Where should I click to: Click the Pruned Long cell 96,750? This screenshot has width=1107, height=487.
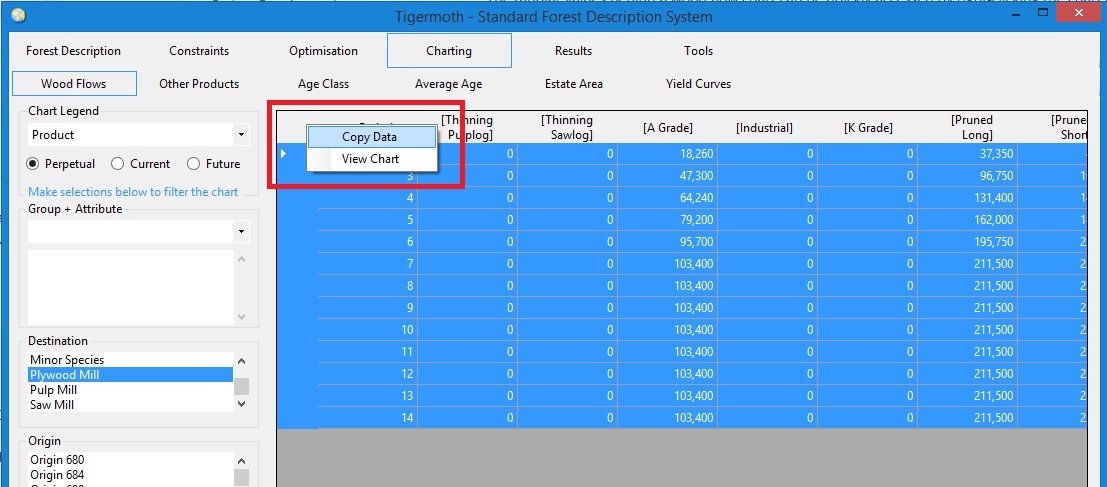coord(968,176)
